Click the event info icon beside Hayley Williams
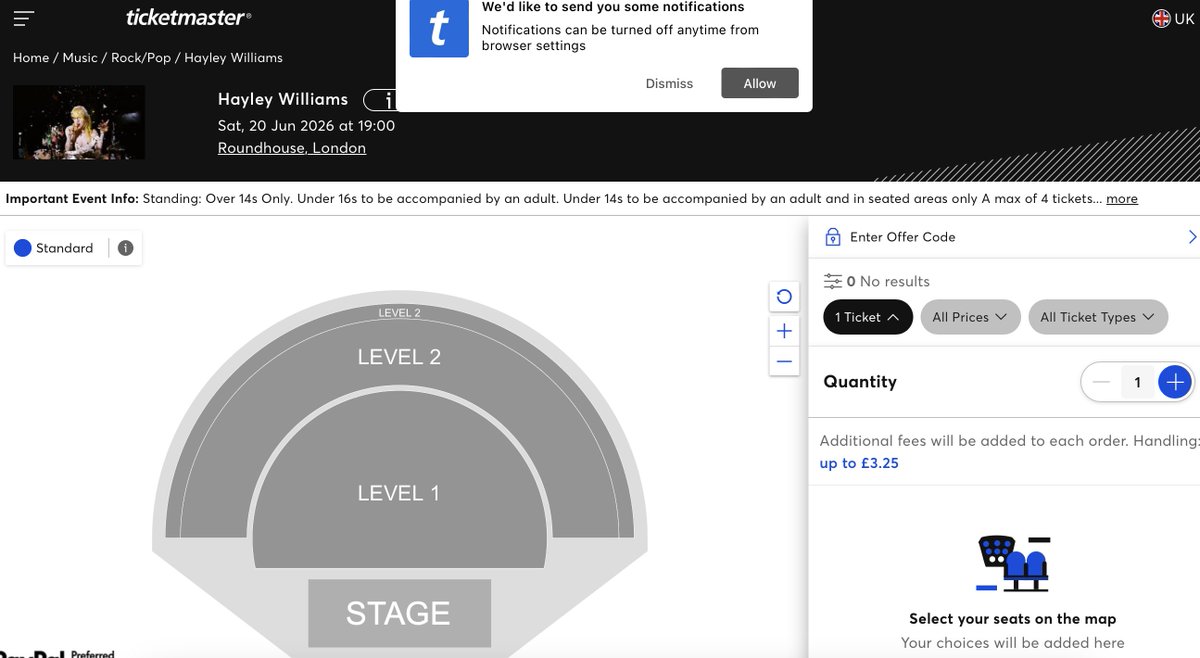The height and width of the screenshot is (658, 1200). pos(380,100)
